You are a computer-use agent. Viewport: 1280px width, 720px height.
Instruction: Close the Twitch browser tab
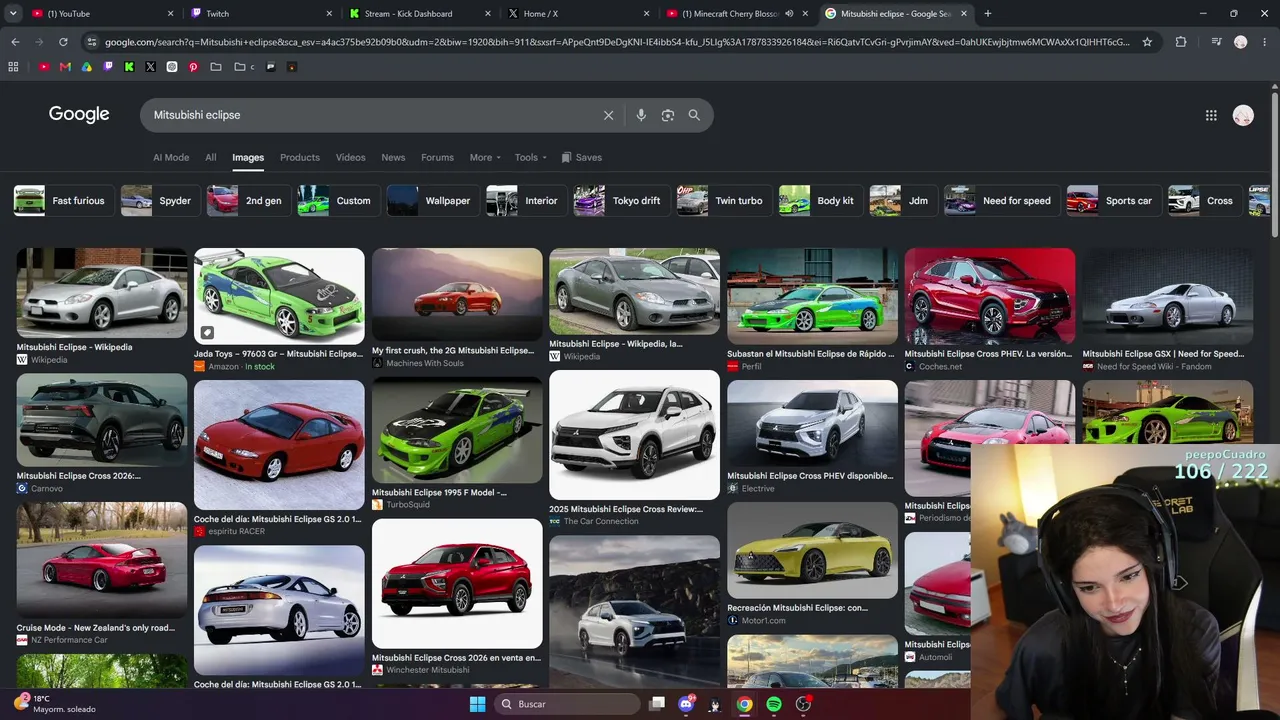(x=329, y=14)
